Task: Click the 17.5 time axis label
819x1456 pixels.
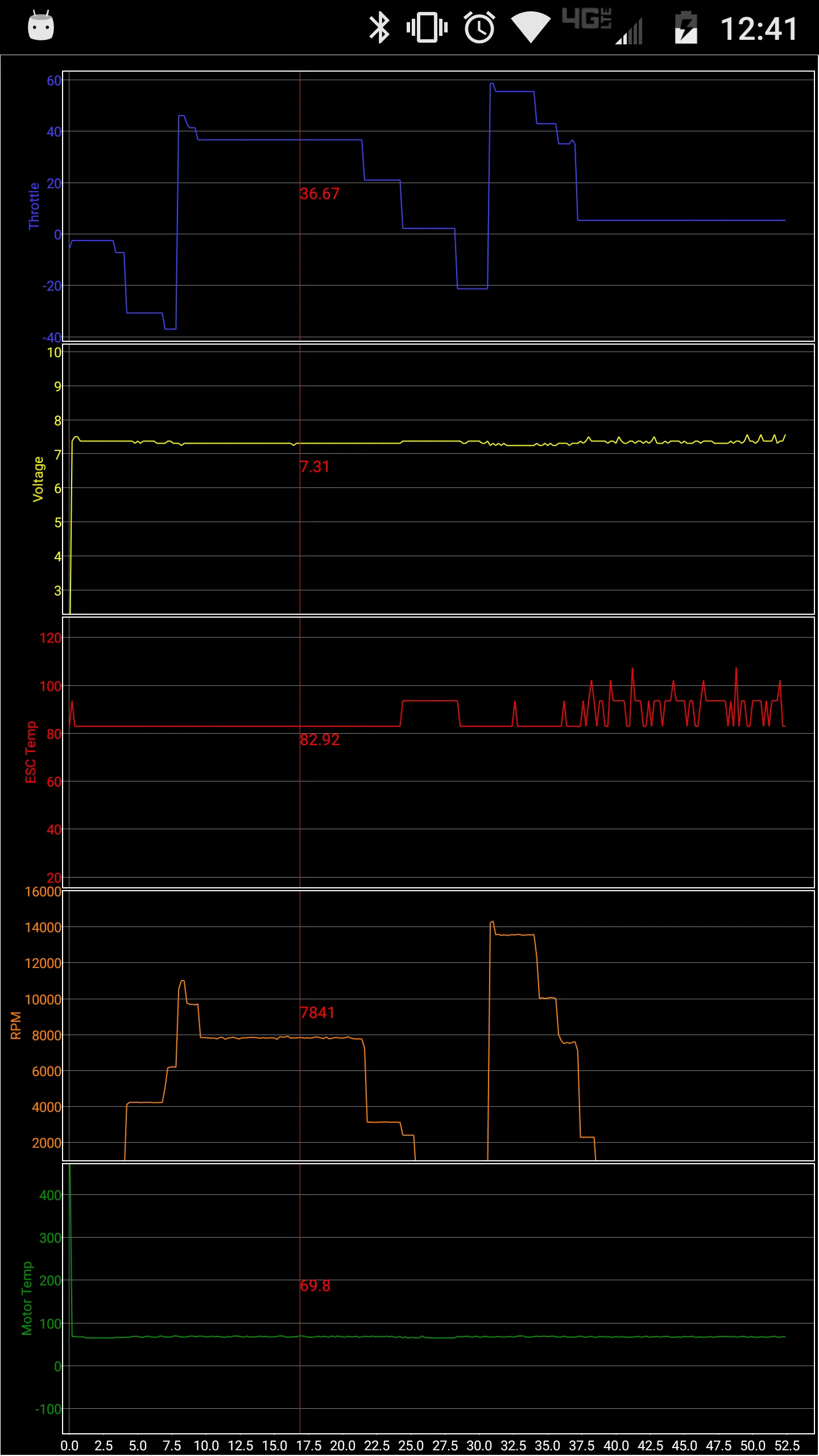Action: tap(308, 1446)
